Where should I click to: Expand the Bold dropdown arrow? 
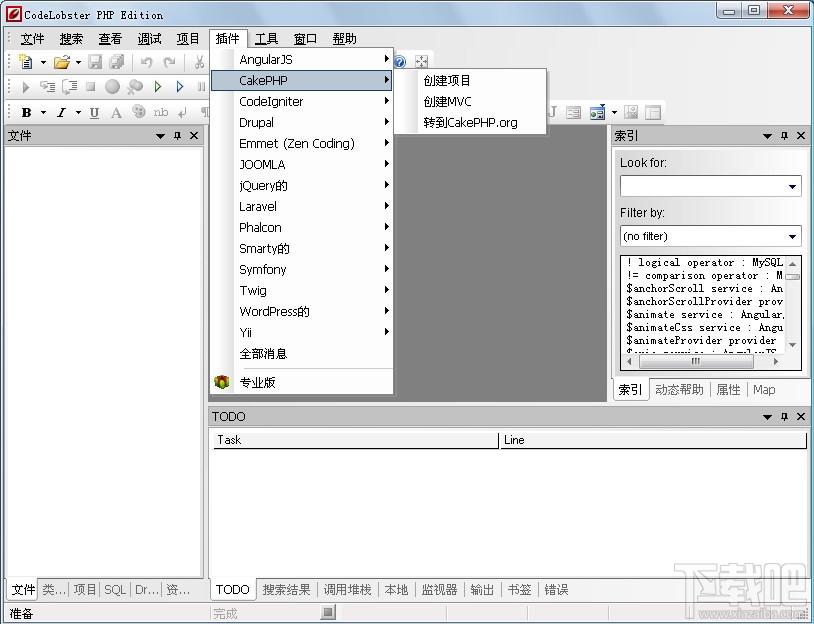43,112
